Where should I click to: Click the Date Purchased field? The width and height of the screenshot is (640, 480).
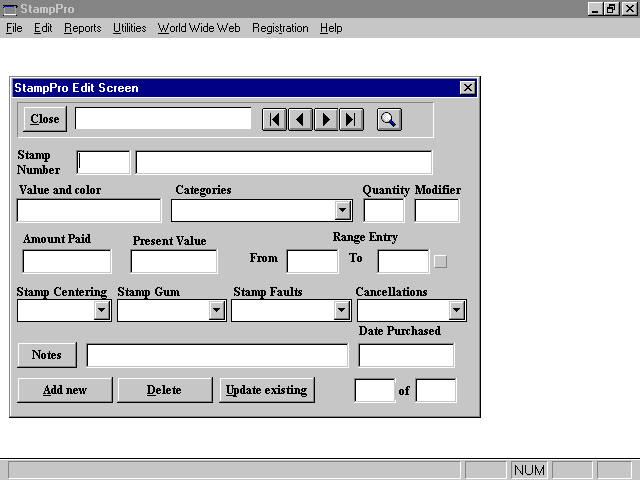coord(406,355)
